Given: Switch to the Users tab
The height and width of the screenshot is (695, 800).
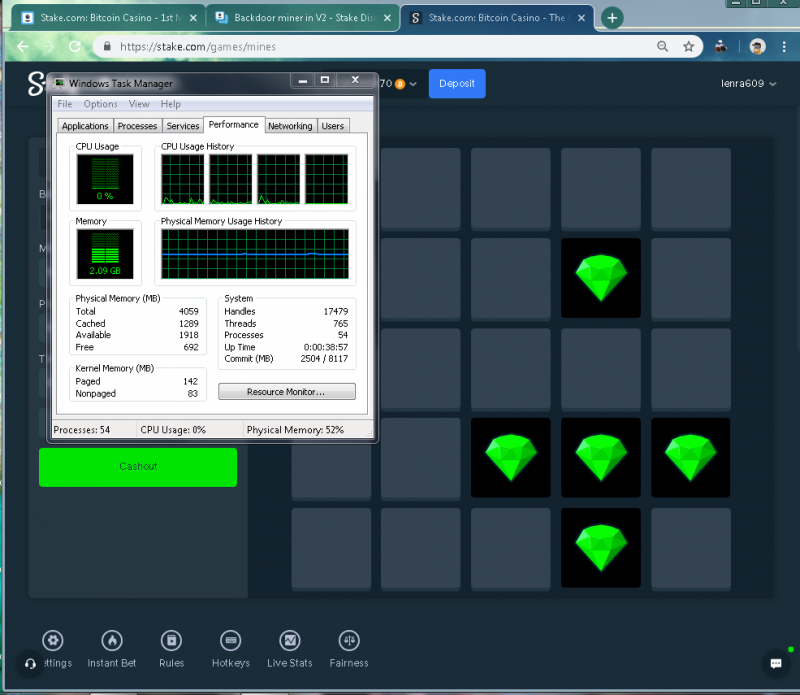Looking at the screenshot, I should pyautogui.click(x=333, y=126).
